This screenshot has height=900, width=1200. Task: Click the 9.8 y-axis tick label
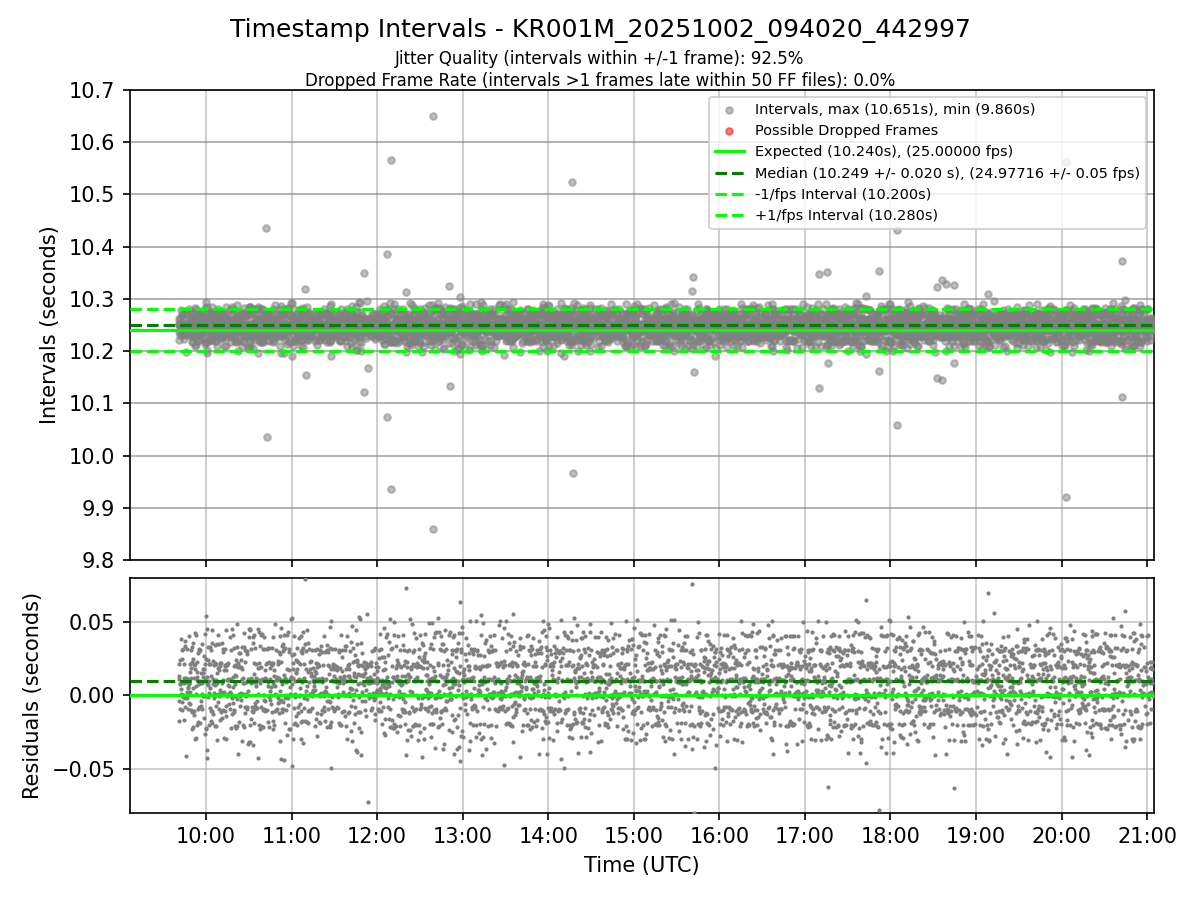pos(96,560)
